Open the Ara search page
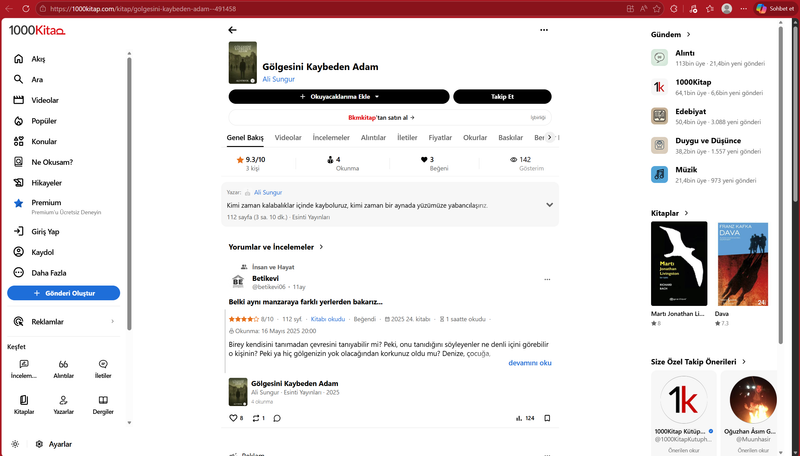Screen dimensions: 800x456 [x=28, y=80]
